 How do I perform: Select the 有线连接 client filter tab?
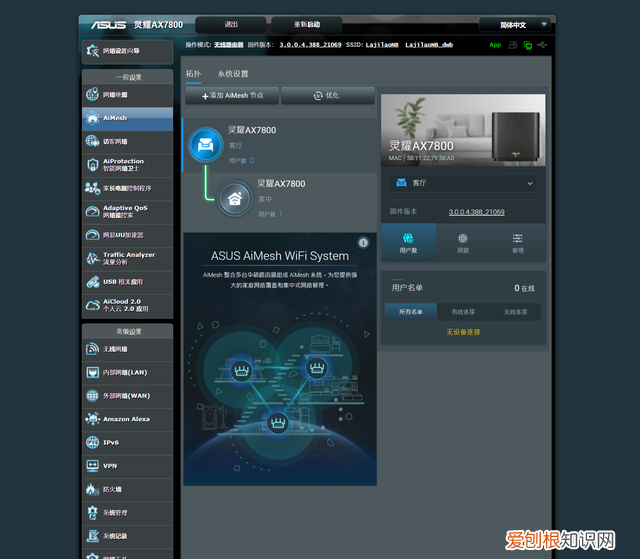tap(462, 312)
